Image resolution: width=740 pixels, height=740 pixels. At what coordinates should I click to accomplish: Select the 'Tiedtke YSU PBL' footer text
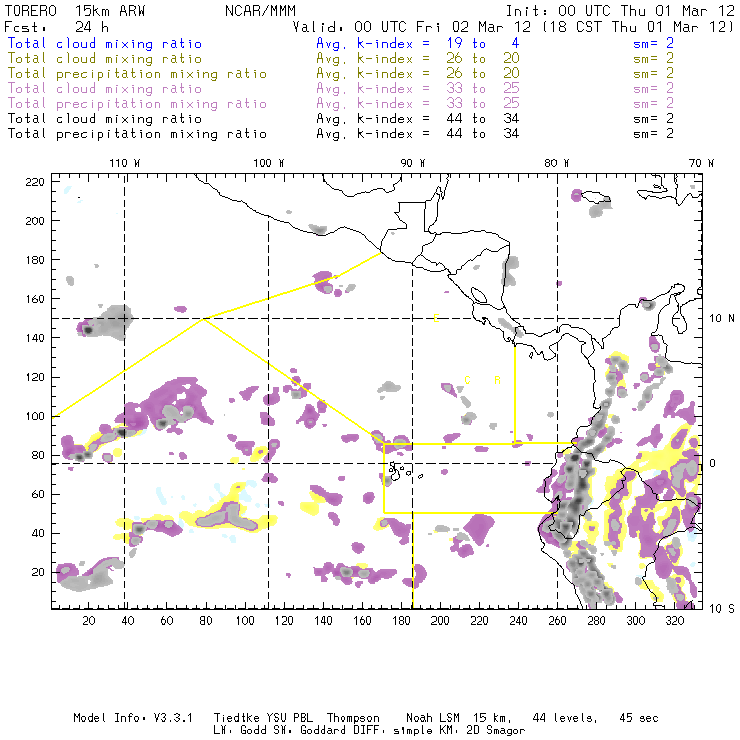pos(263,718)
